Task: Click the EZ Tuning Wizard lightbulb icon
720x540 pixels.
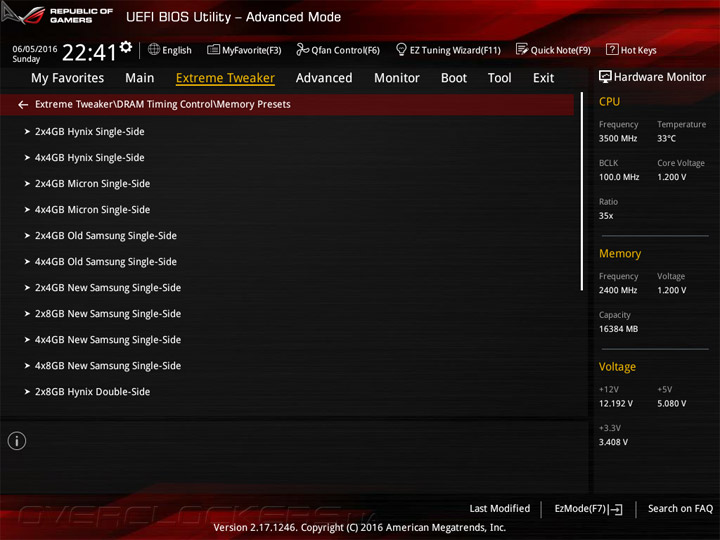Action: (401, 49)
